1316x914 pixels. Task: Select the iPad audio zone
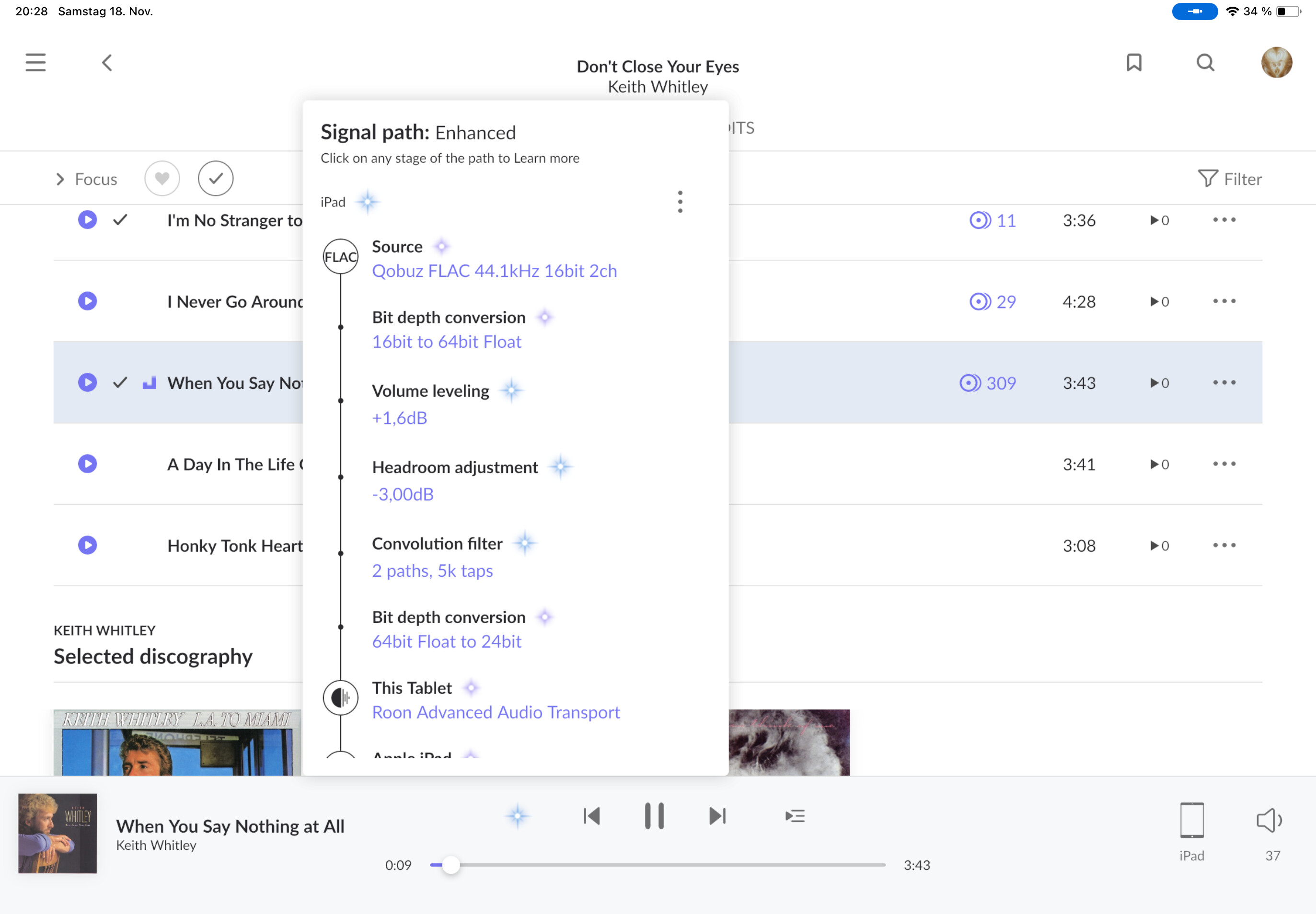(x=1192, y=832)
